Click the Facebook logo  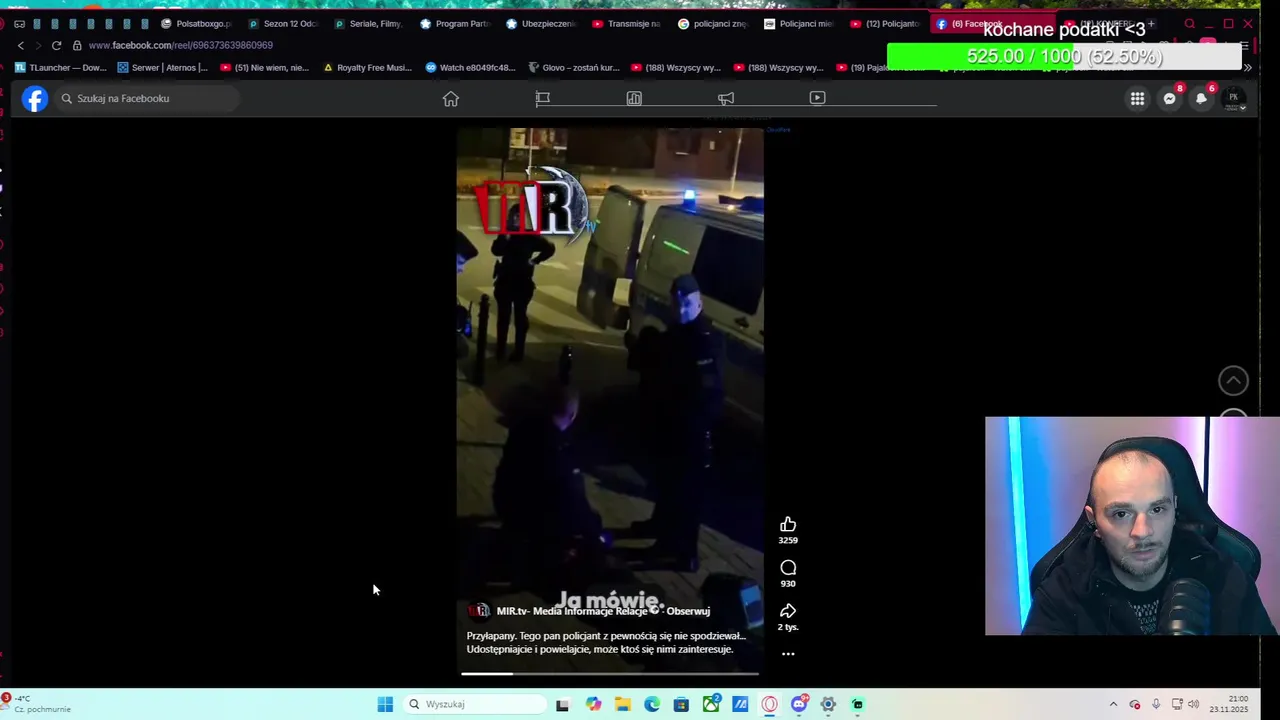35,98
